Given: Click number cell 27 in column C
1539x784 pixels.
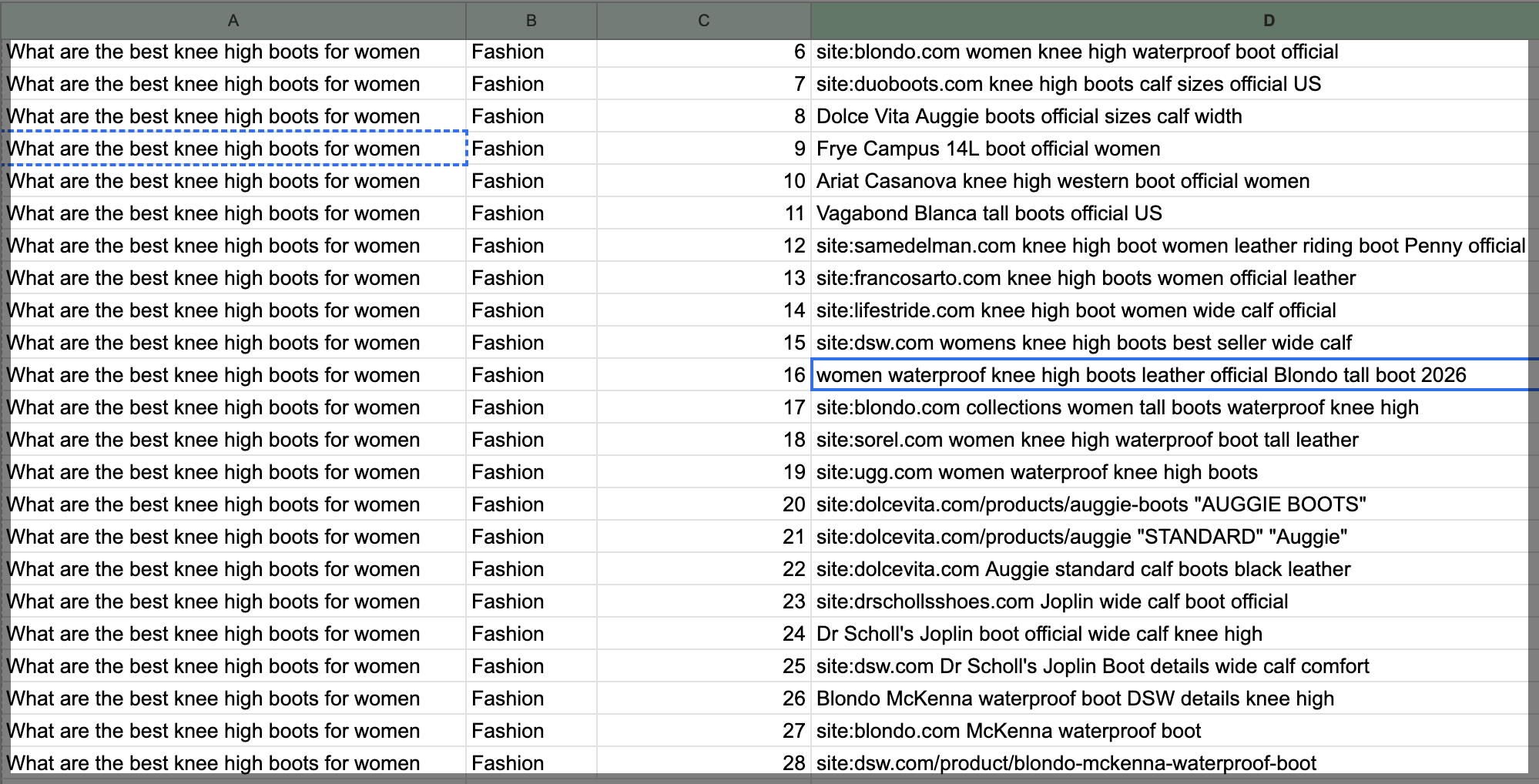Looking at the screenshot, I should coord(704,731).
